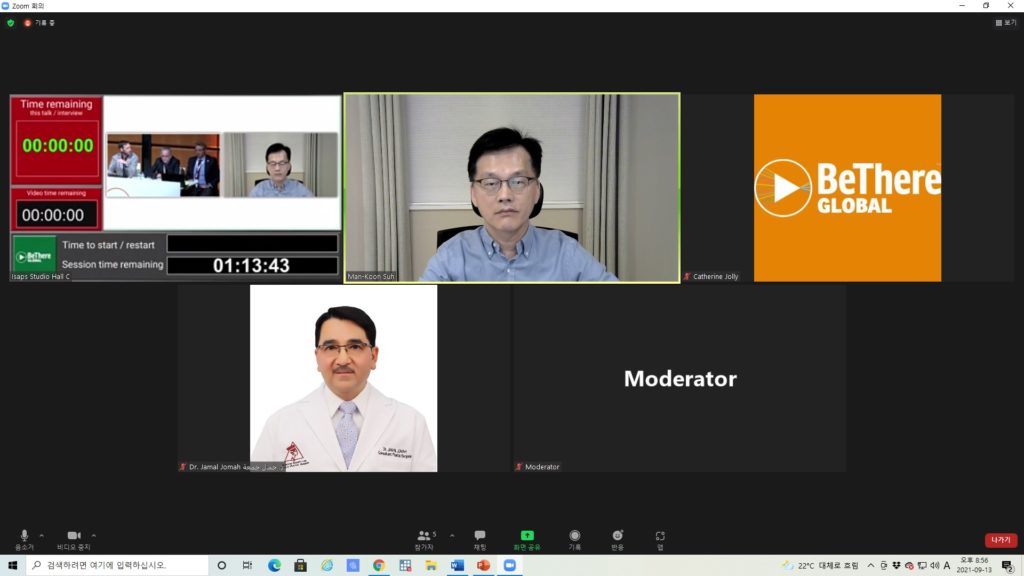Click the green encryption shield icon
Image resolution: width=1024 pixels, height=576 pixels.
pyautogui.click(x=11, y=22)
